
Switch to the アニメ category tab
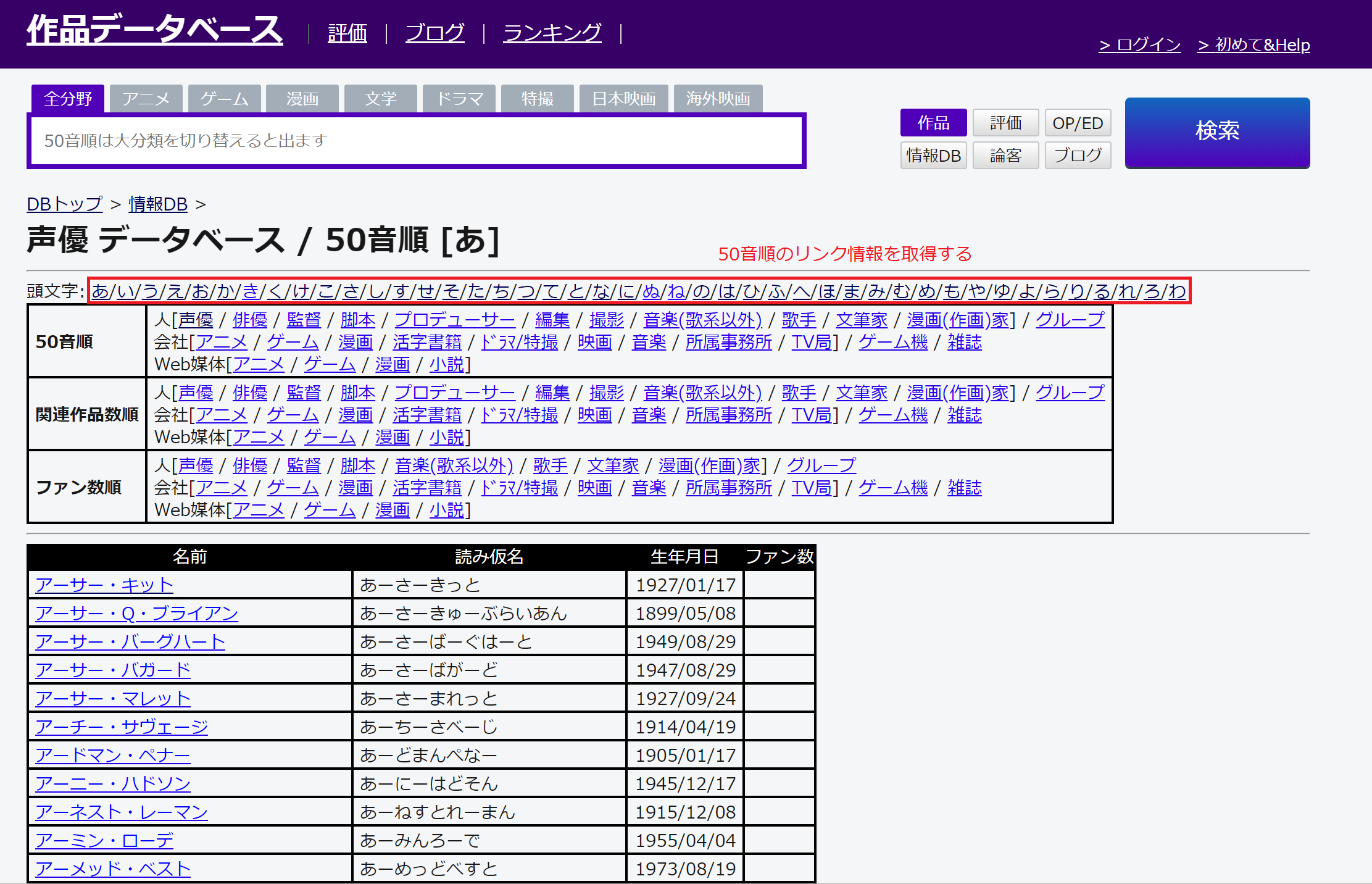point(146,99)
